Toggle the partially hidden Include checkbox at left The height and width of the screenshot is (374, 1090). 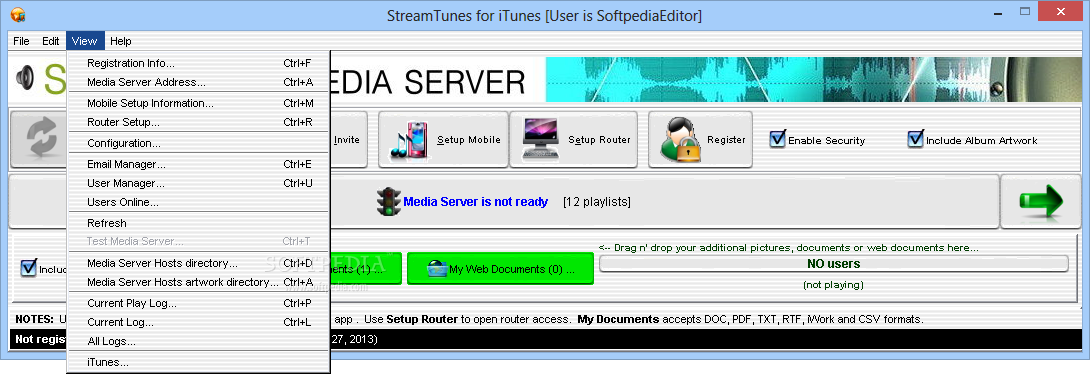click(x=29, y=268)
